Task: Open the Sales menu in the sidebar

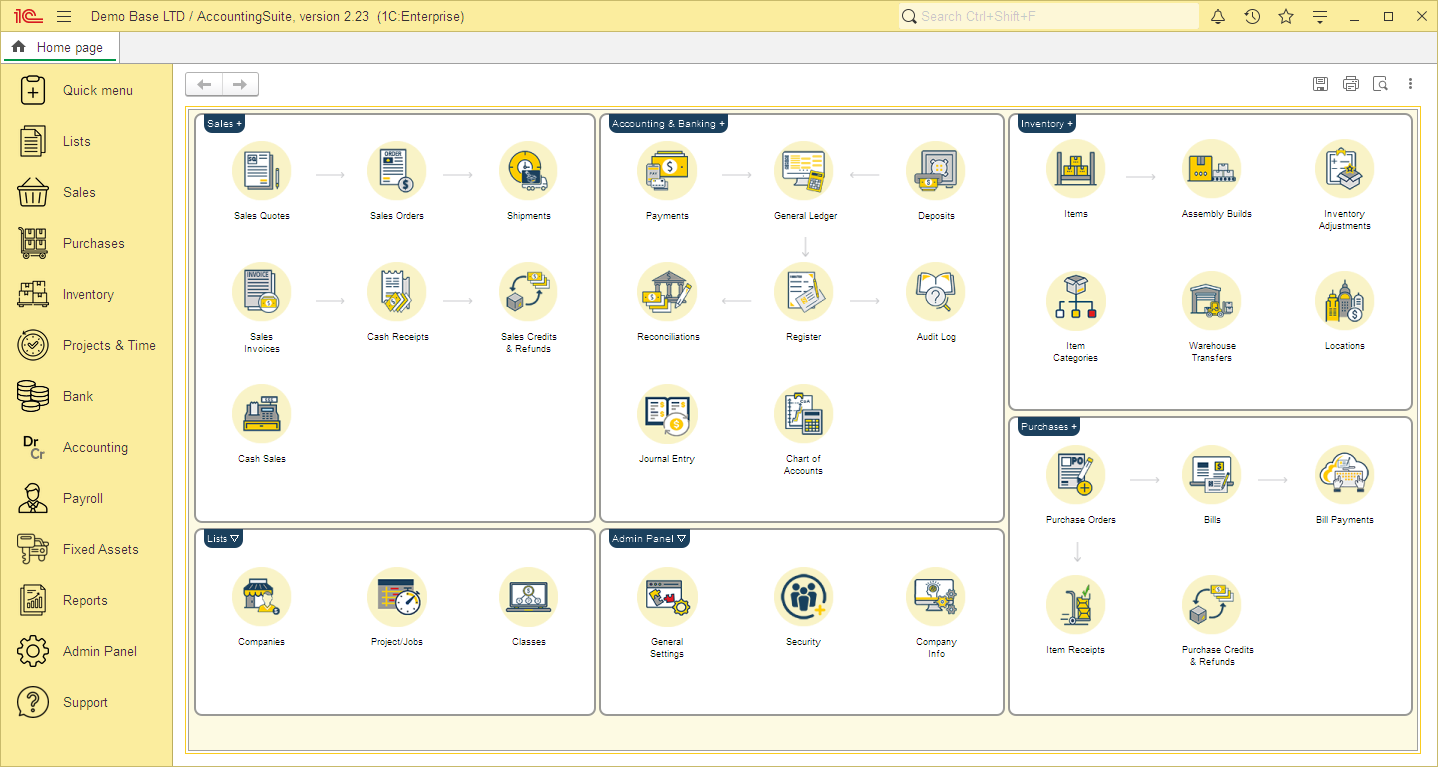Action: (x=80, y=192)
